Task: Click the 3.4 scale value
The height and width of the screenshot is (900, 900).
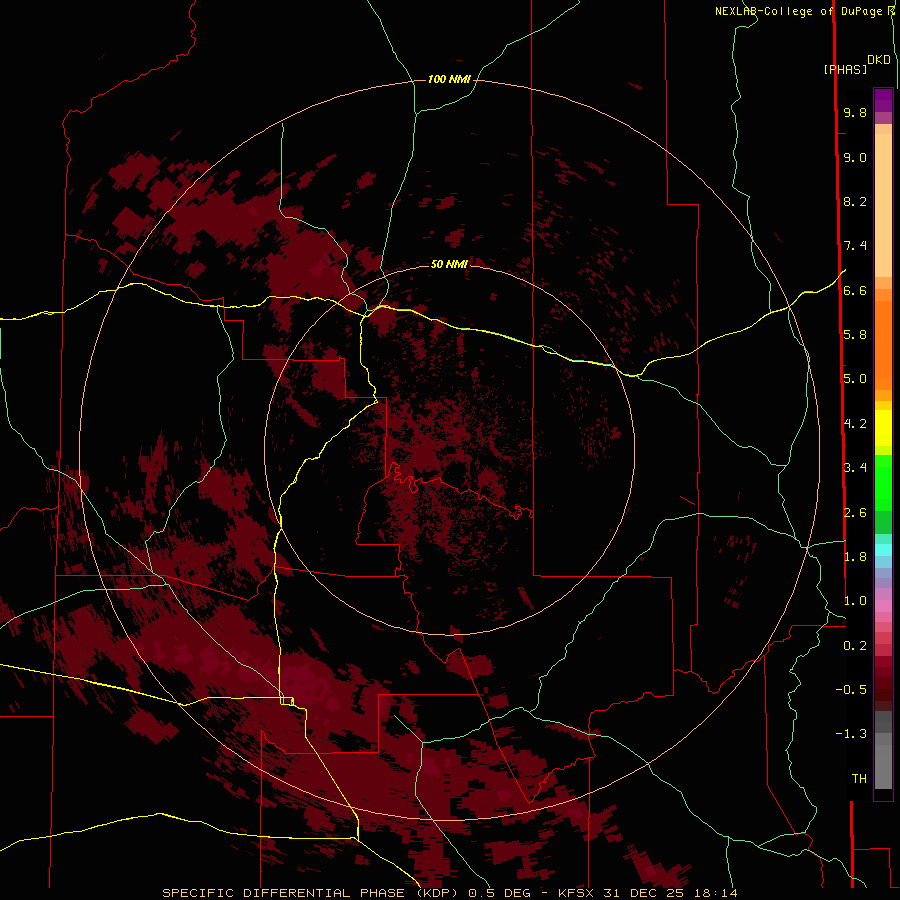Action: point(855,468)
